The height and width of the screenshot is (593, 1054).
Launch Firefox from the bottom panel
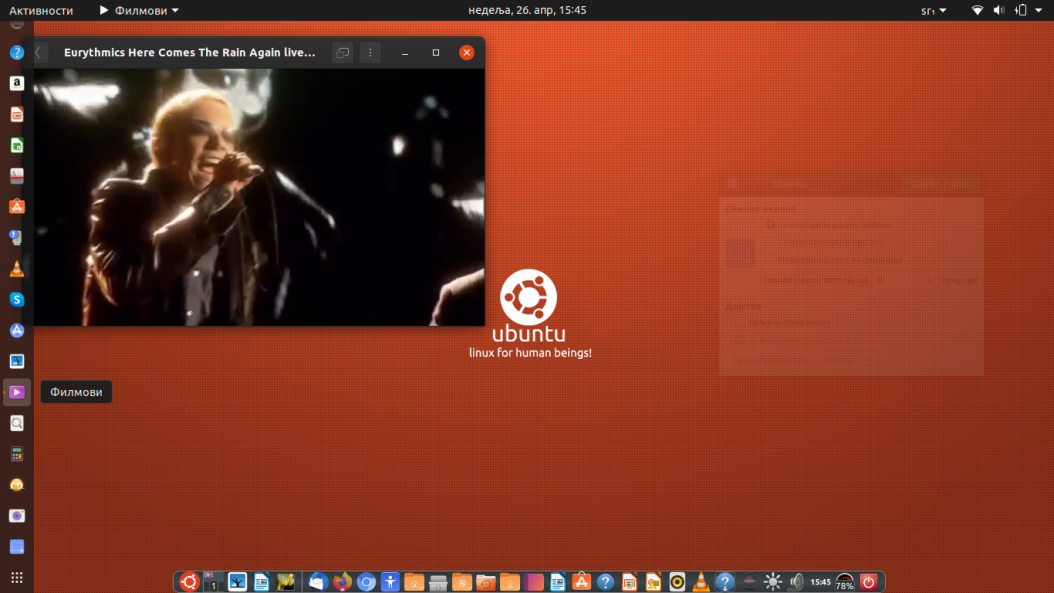click(x=342, y=582)
